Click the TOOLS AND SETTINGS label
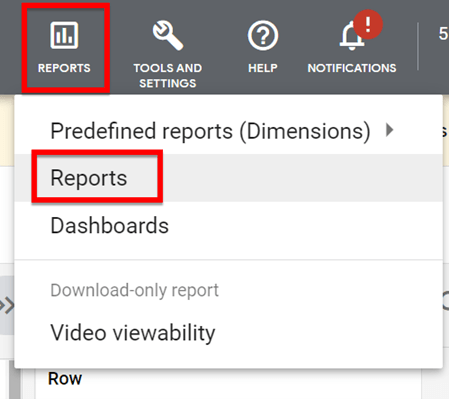The height and width of the screenshot is (399, 449). (168, 75)
